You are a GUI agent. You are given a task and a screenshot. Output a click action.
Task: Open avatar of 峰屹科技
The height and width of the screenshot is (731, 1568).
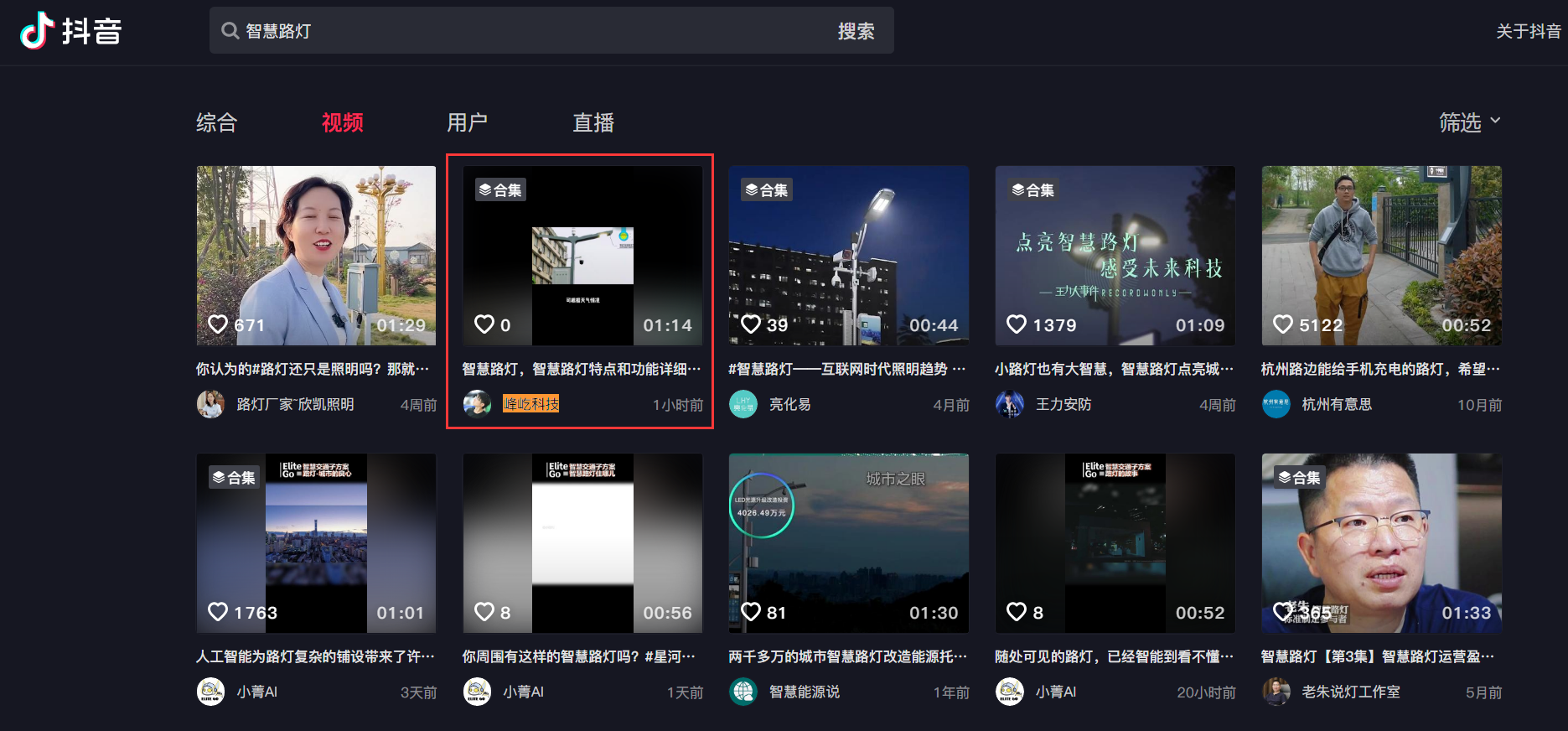coord(477,404)
